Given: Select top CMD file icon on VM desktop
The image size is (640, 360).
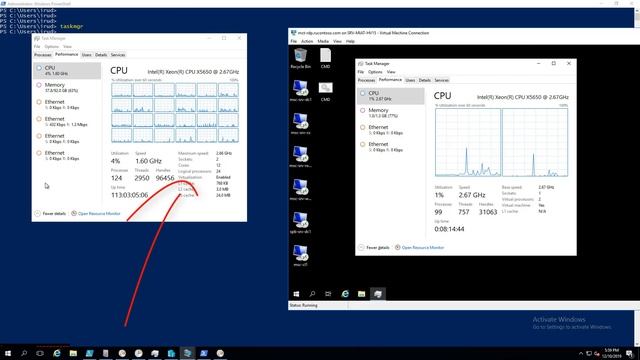Looking at the screenshot, I should 325,58.
